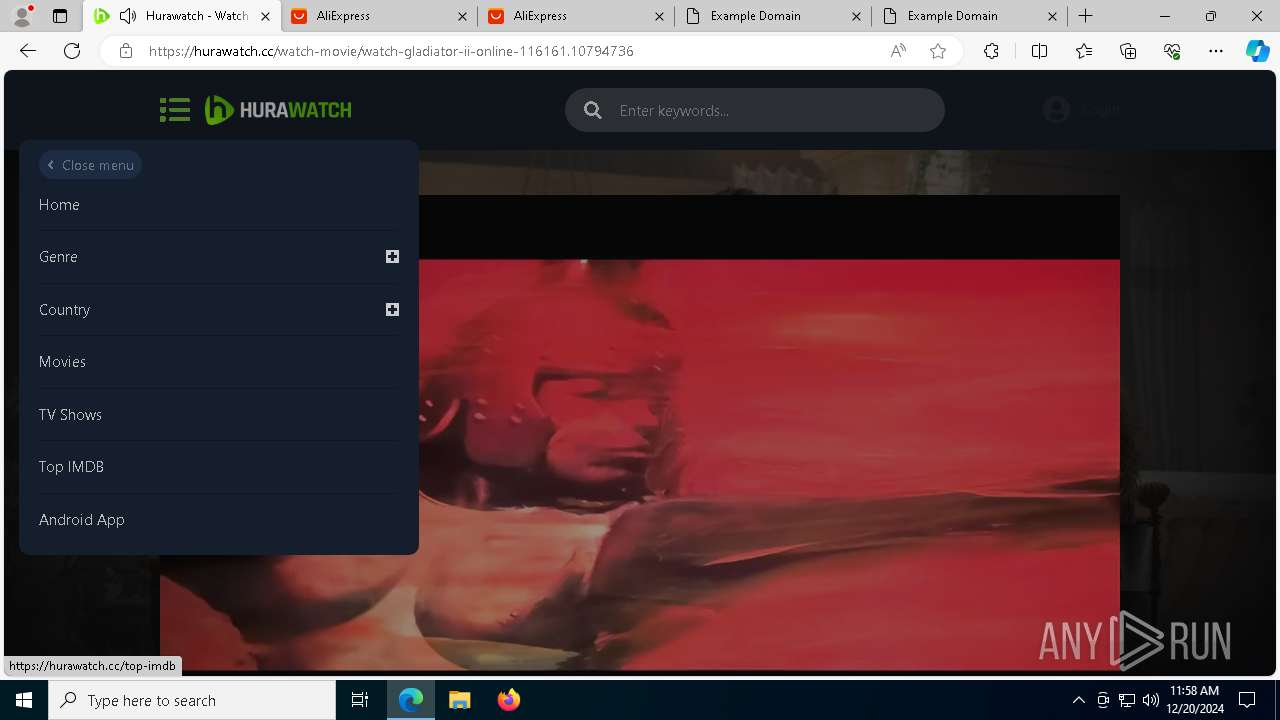Image resolution: width=1280 pixels, height=720 pixels.
Task: Select Country in the side menu
Action: pos(64,309)
